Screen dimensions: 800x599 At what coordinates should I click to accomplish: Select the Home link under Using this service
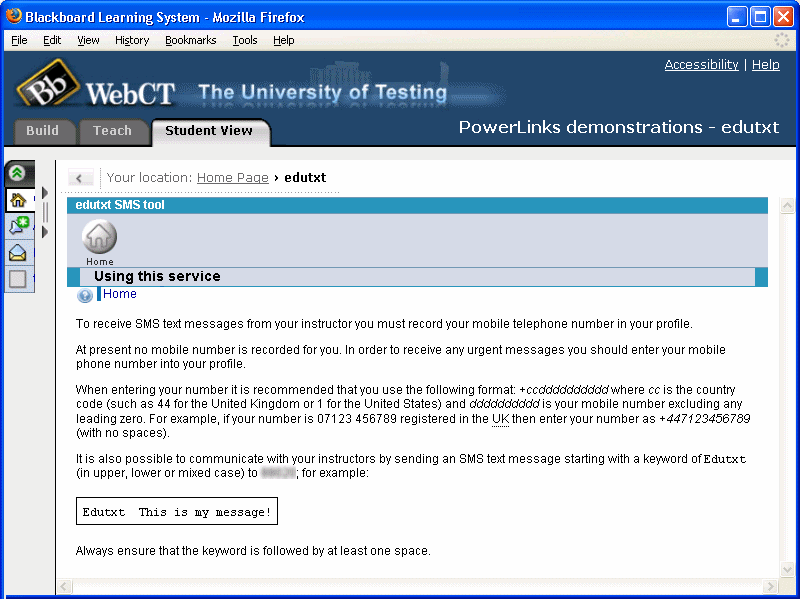pos(119,293)
